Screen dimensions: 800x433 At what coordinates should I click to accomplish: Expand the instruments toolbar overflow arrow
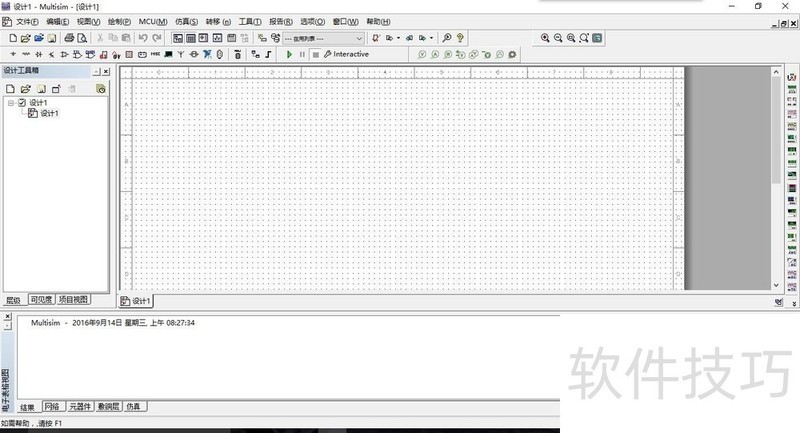click(x=793, y=303)
